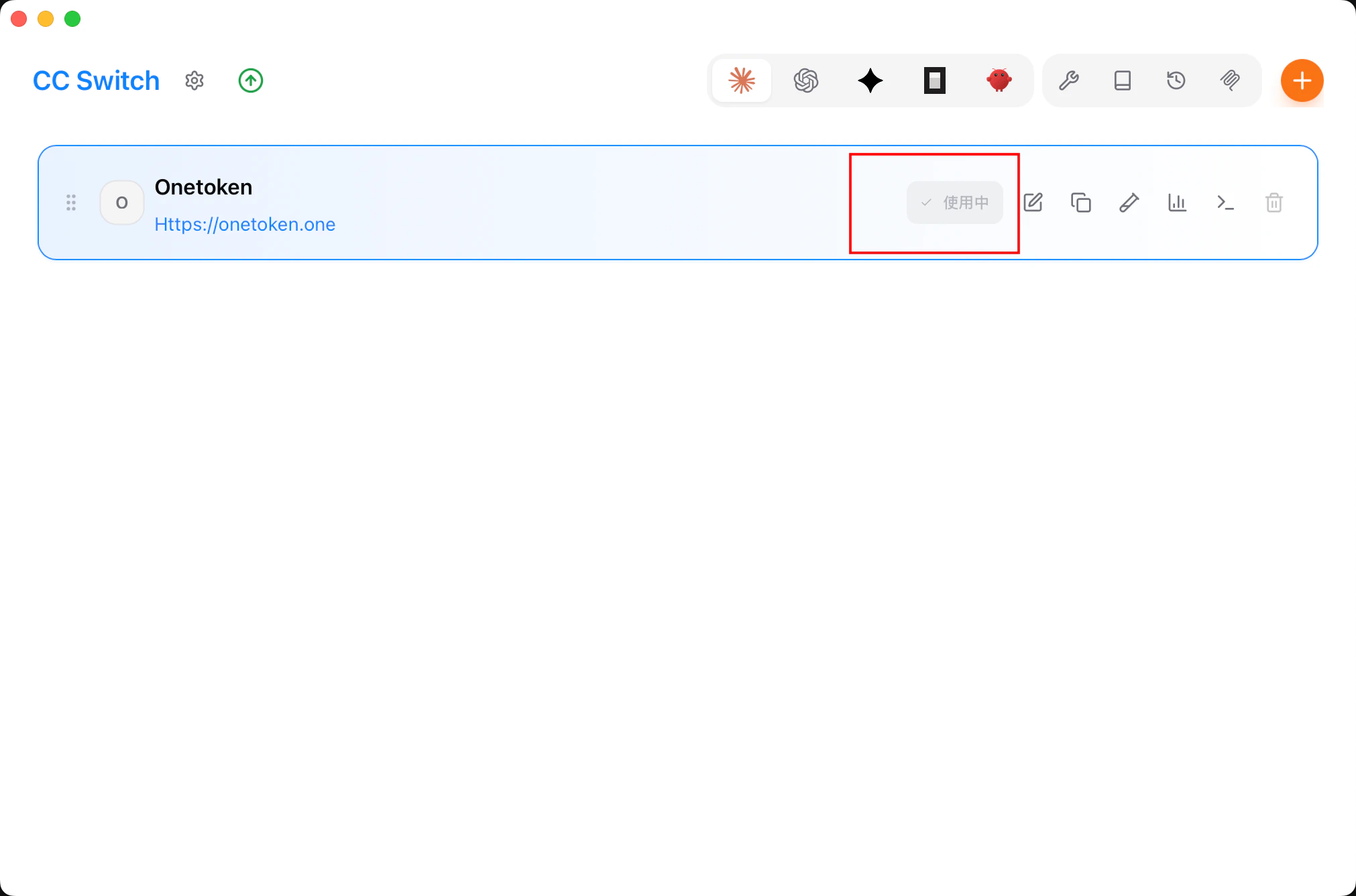The image size is (1356, 896).
Task: Switch to the OpenAI Codex tab
Action: point(806,80)
